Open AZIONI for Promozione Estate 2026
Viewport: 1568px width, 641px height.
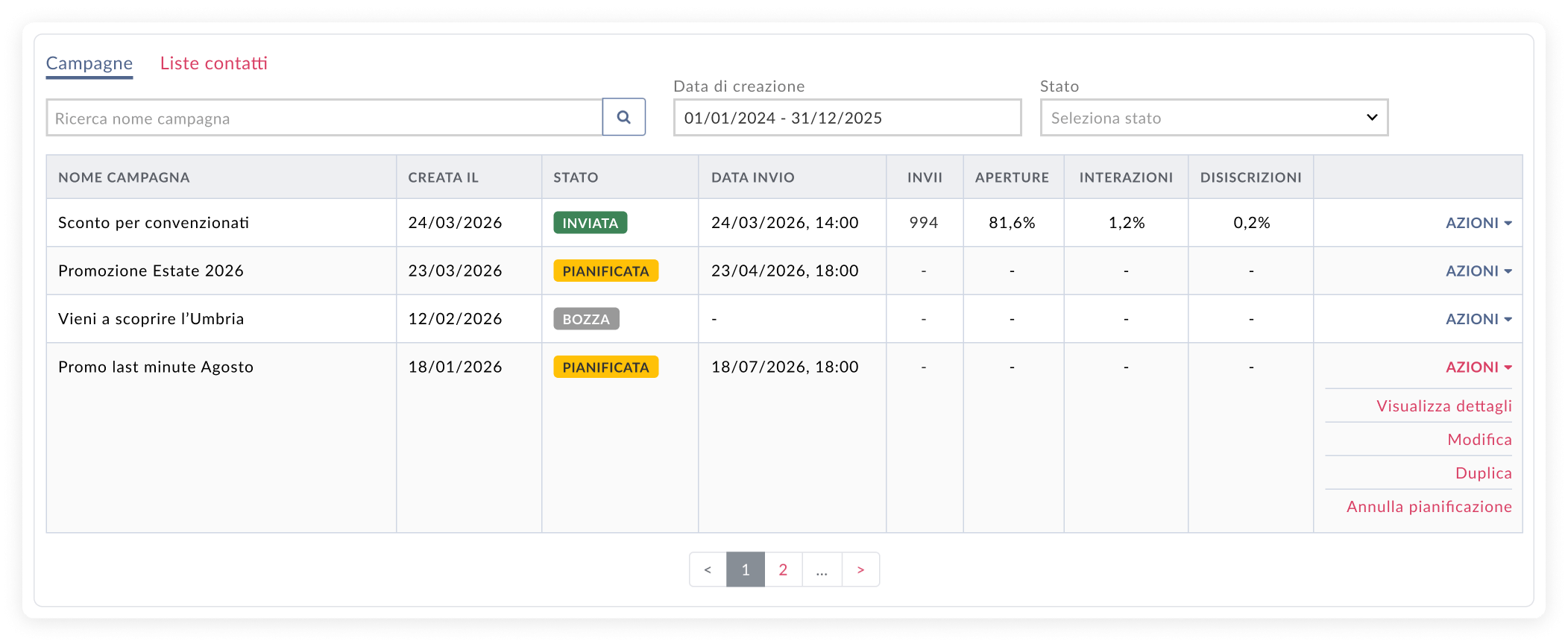pyautogui.click(x=1479, y=271)
